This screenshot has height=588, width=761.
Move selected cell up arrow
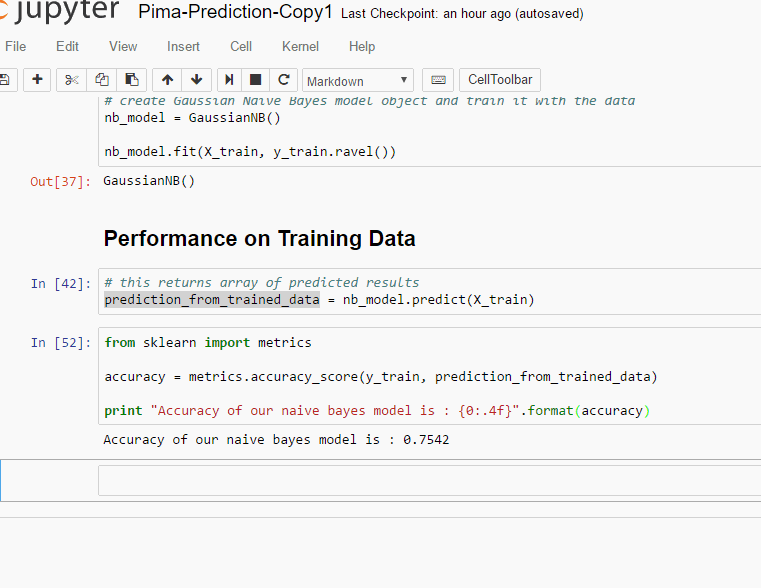[x=167, y=80]
